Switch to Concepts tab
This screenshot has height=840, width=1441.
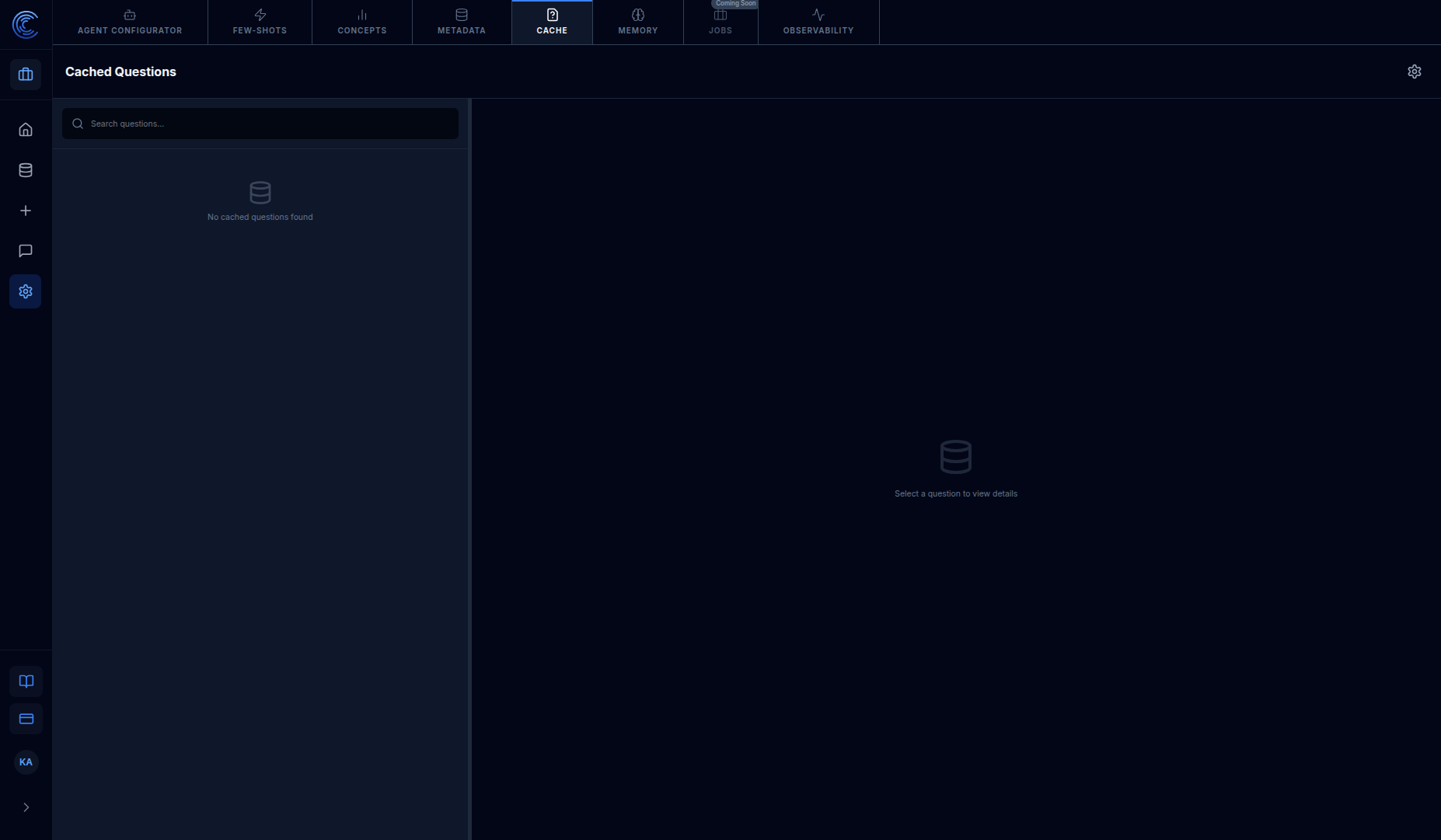click(x=362, y=23)
